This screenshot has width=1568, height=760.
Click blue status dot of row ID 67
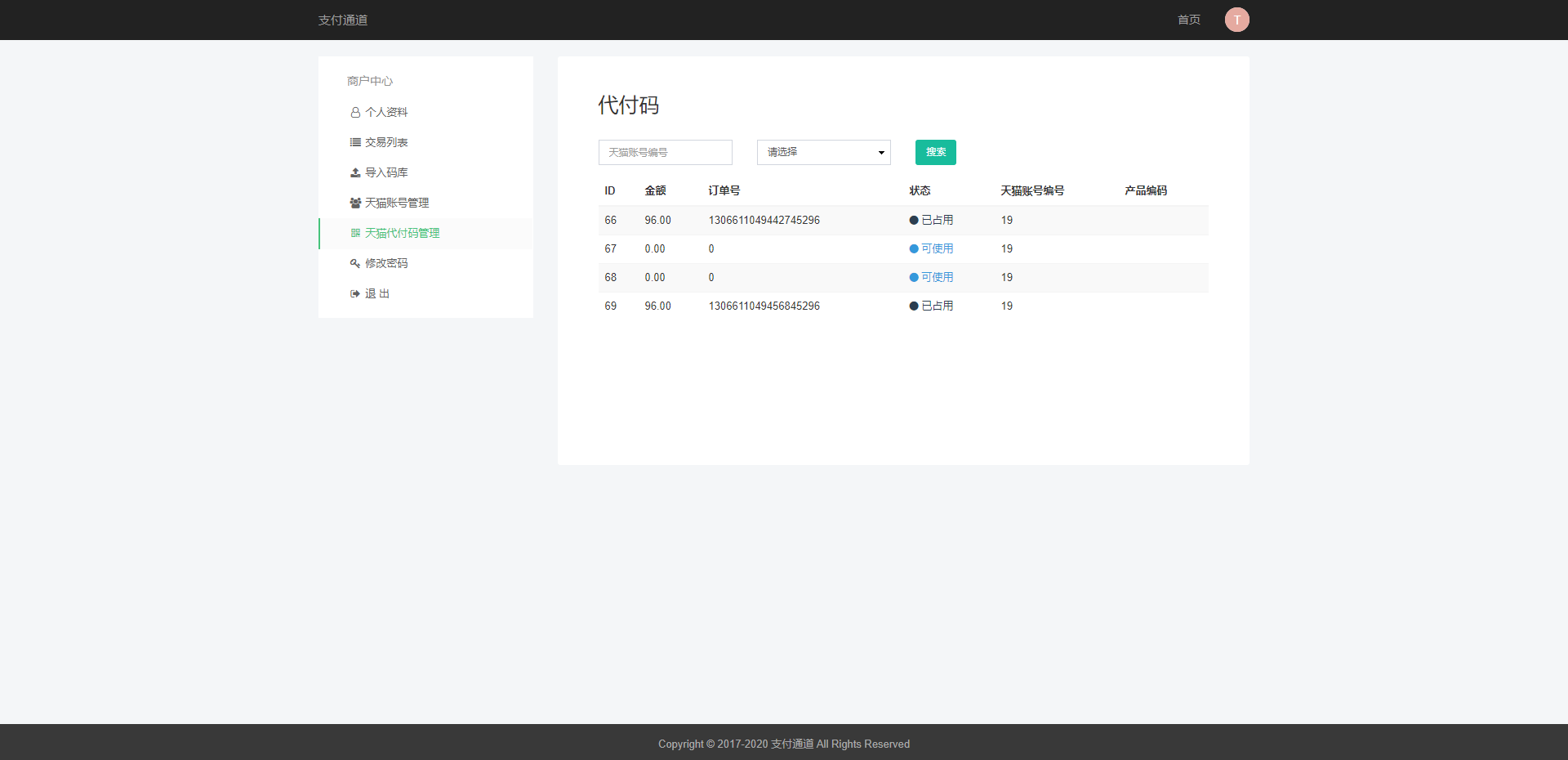pos(914,249)
